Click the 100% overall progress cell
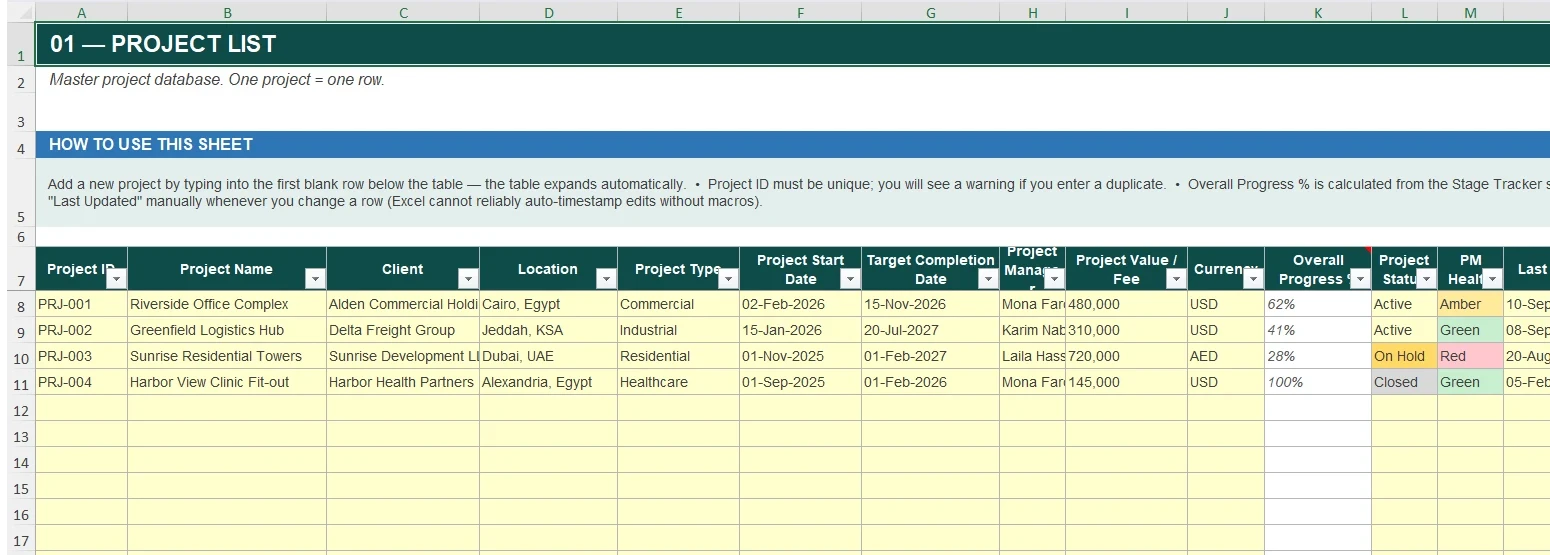1550x555 pixels. point(1318,382)
